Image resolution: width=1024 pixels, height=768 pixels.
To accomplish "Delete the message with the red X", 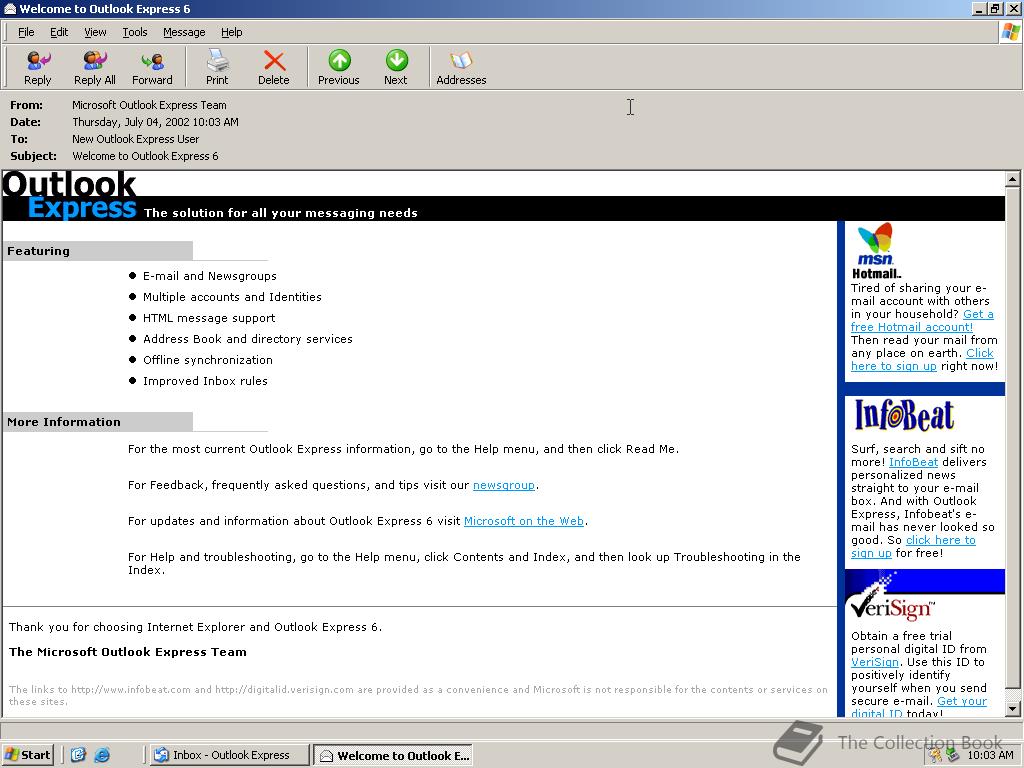I will click(274, 67).
